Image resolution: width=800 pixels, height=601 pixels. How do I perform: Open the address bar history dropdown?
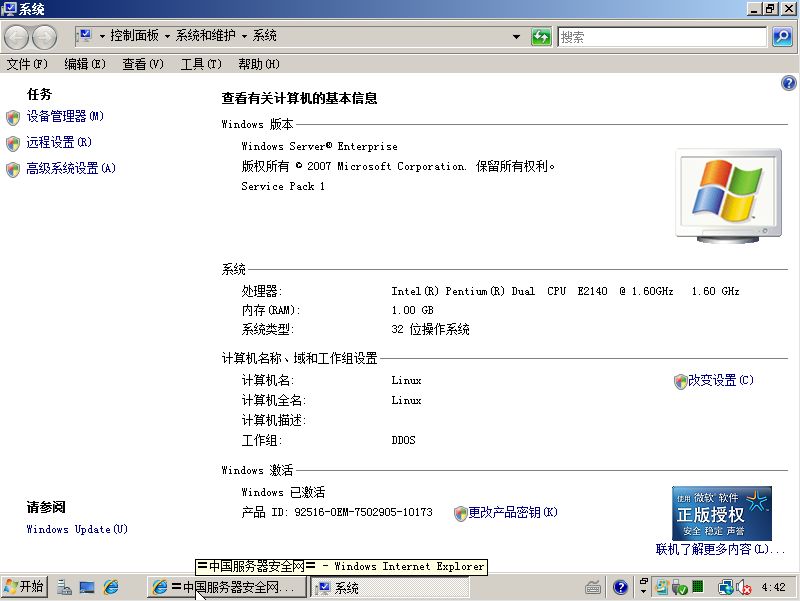coord(516,37)
